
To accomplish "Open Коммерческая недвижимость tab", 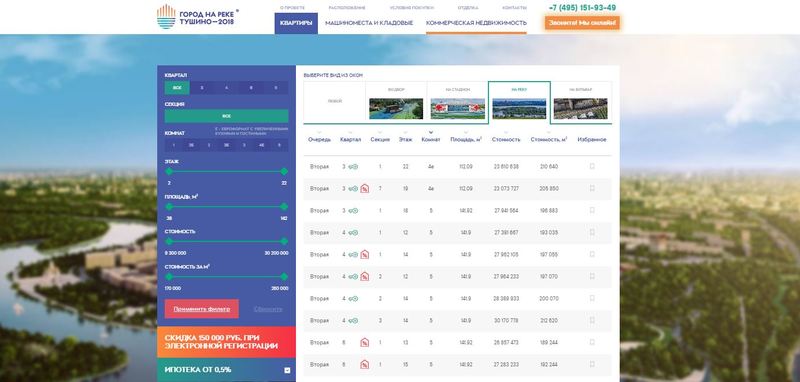I will [476, 23].
